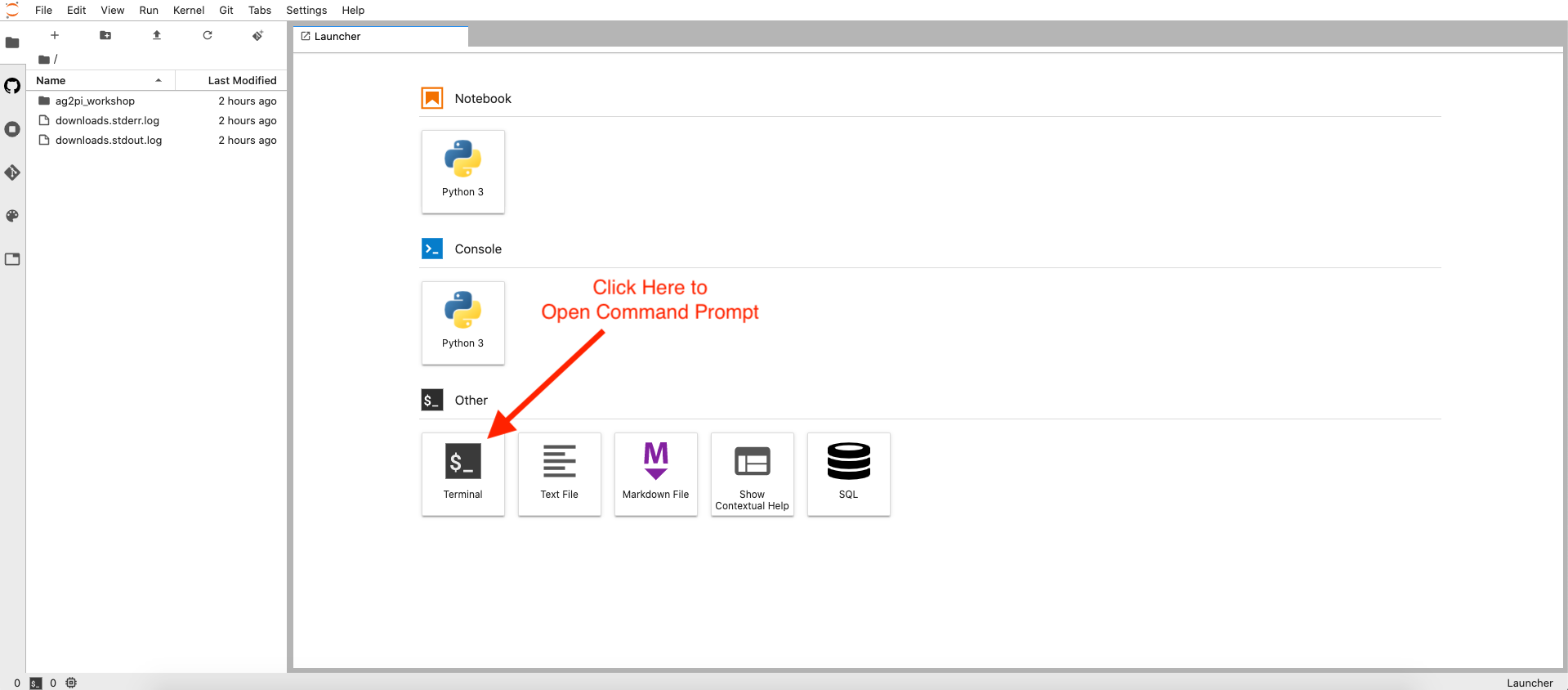1568x690 pixels.
Task: Open the Kernel menu
Action: [x=189, y=10]
